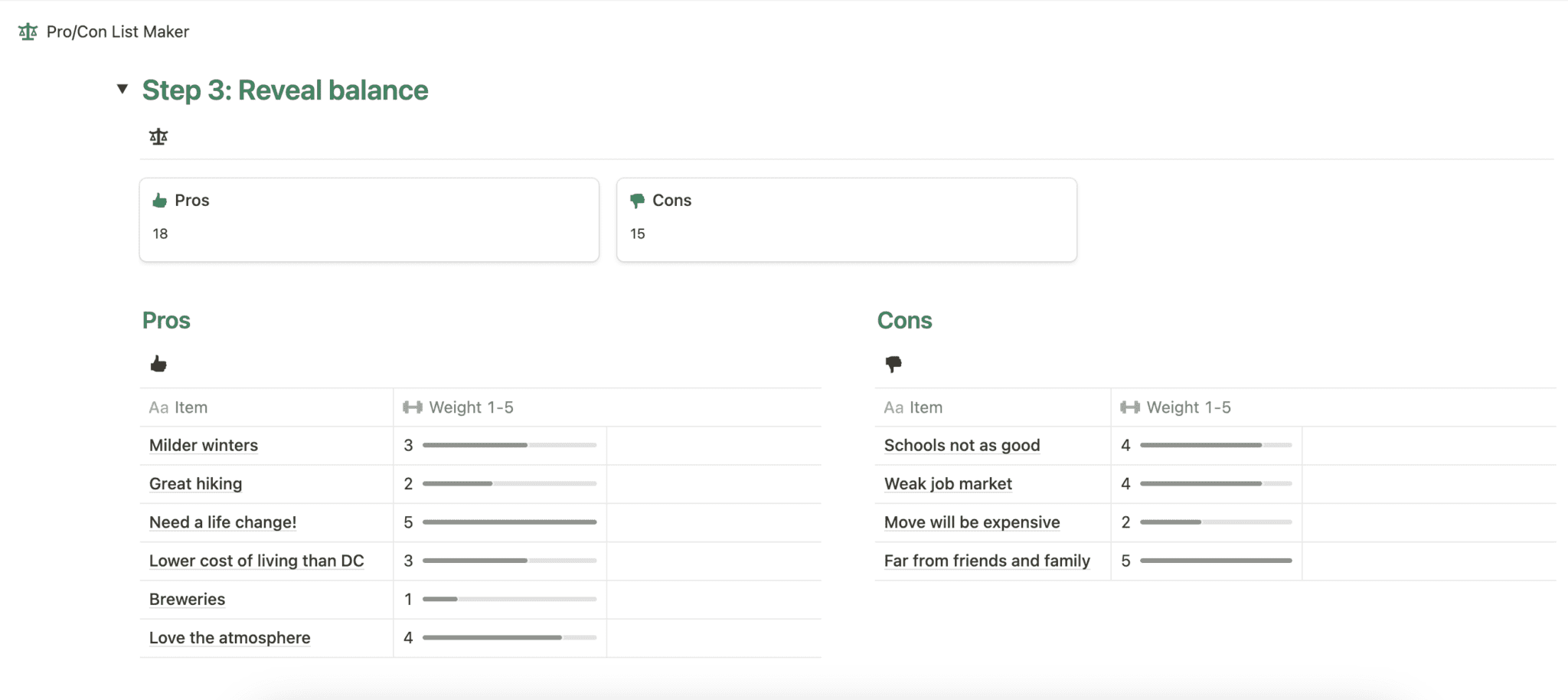Image resolution: width=1568 pixels, height=700 pixels.
Task: Open the Weak job market entry
Action: (x=947, y=483)
